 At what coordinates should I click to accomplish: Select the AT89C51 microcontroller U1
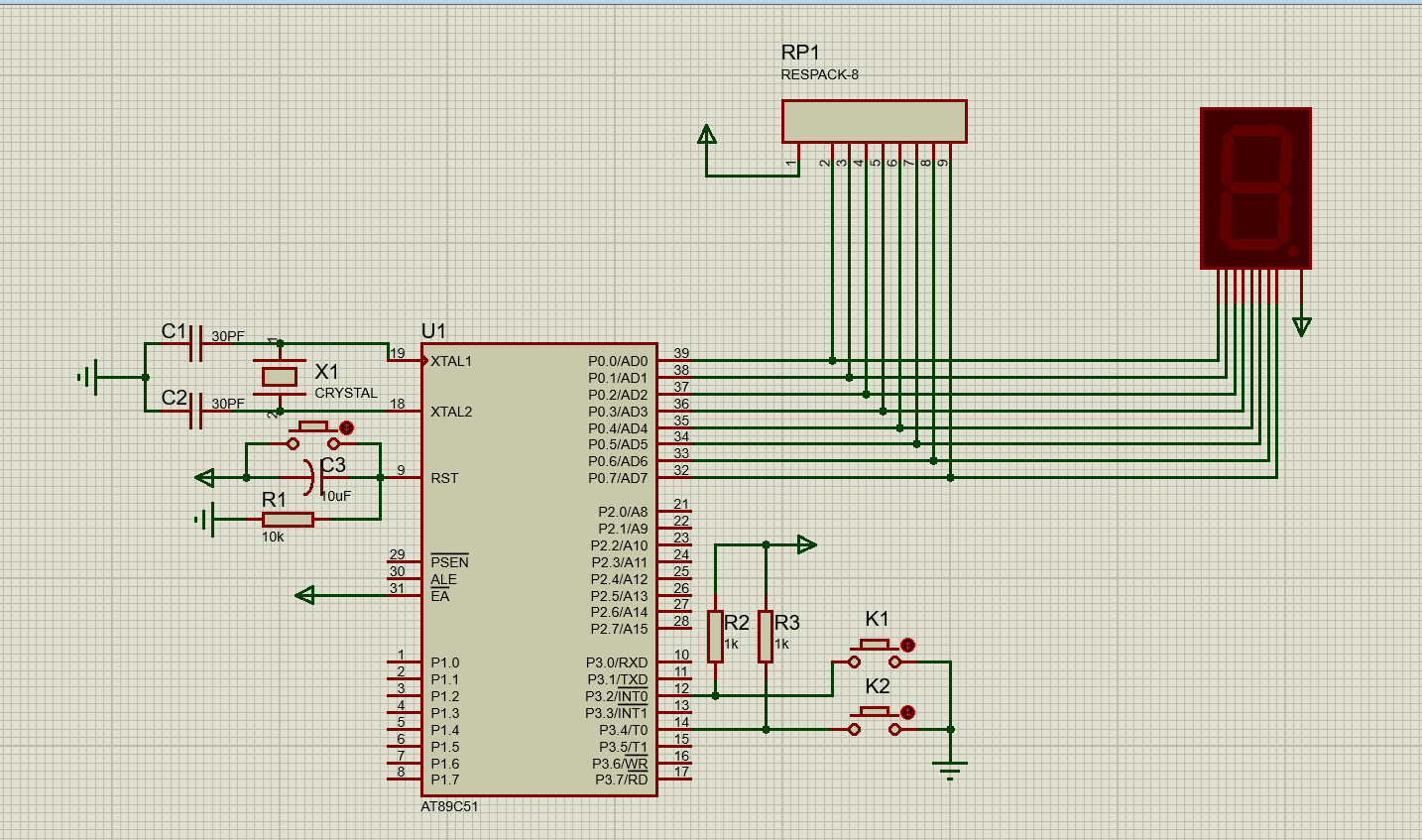click(x=539, y=570)
